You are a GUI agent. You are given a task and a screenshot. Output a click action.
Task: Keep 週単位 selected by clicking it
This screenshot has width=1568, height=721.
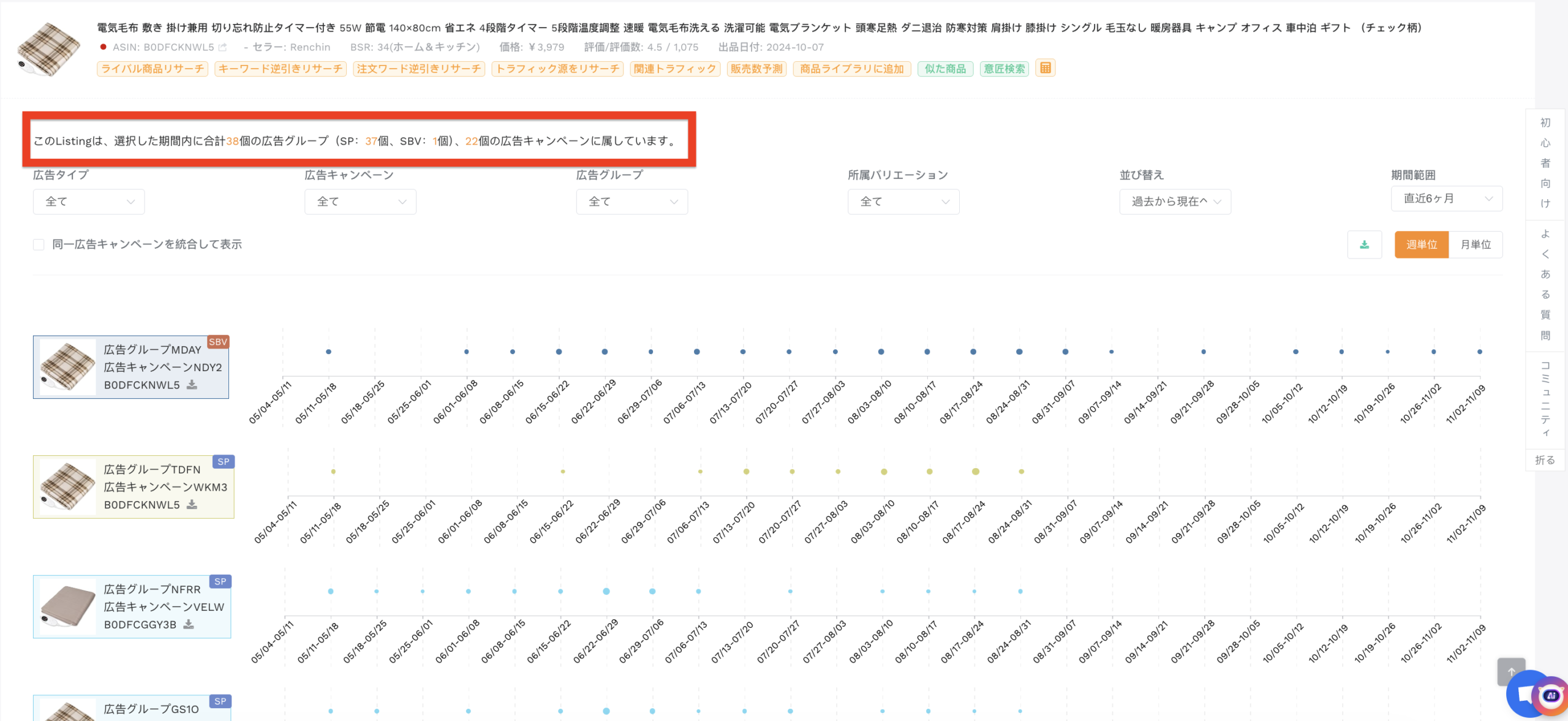click(1422, 244)
